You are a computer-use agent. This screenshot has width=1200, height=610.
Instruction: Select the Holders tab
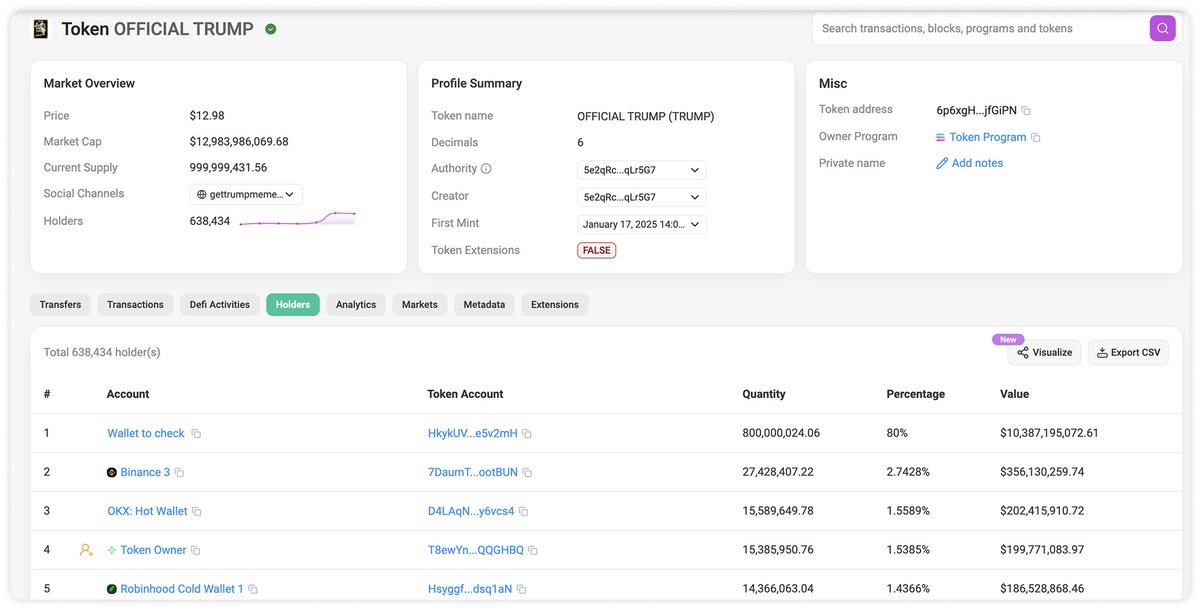click(x=293, y=305)
